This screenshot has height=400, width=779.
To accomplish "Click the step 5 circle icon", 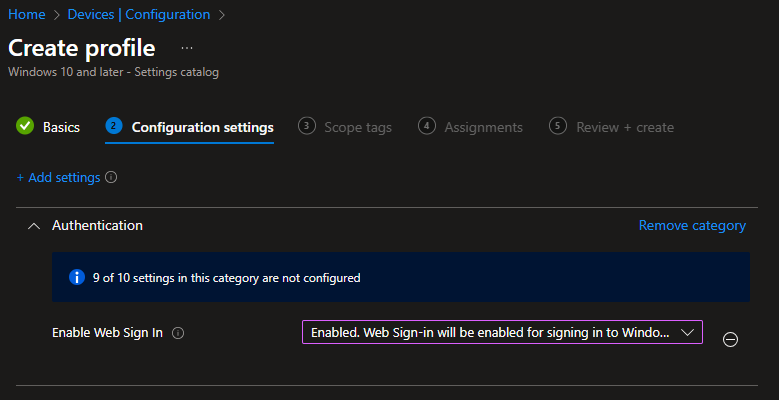I will point(558,126).
